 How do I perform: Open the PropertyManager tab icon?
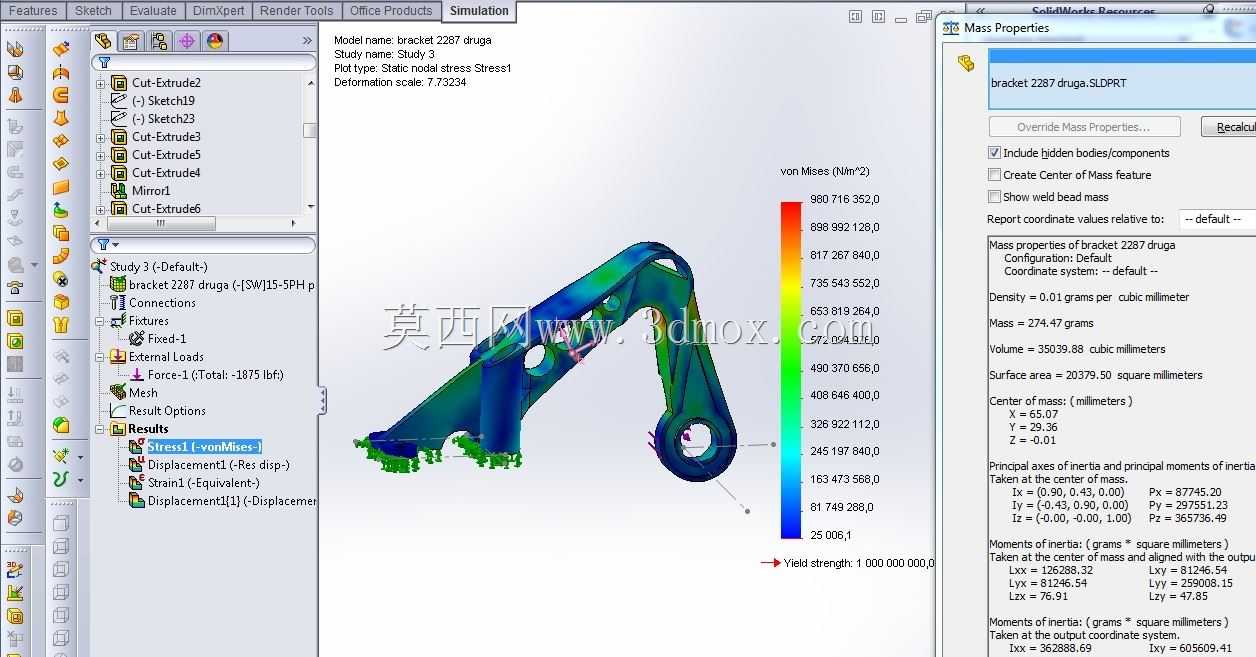click(x=131, y=41)
